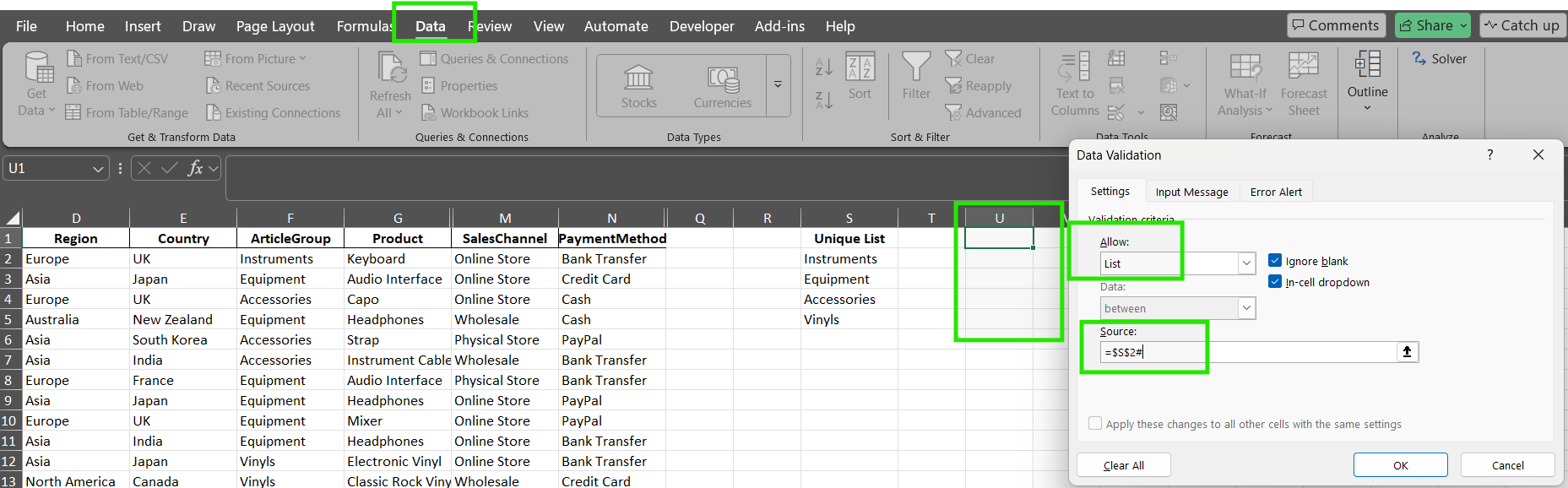Open Recent Sources

coord(258,85)
